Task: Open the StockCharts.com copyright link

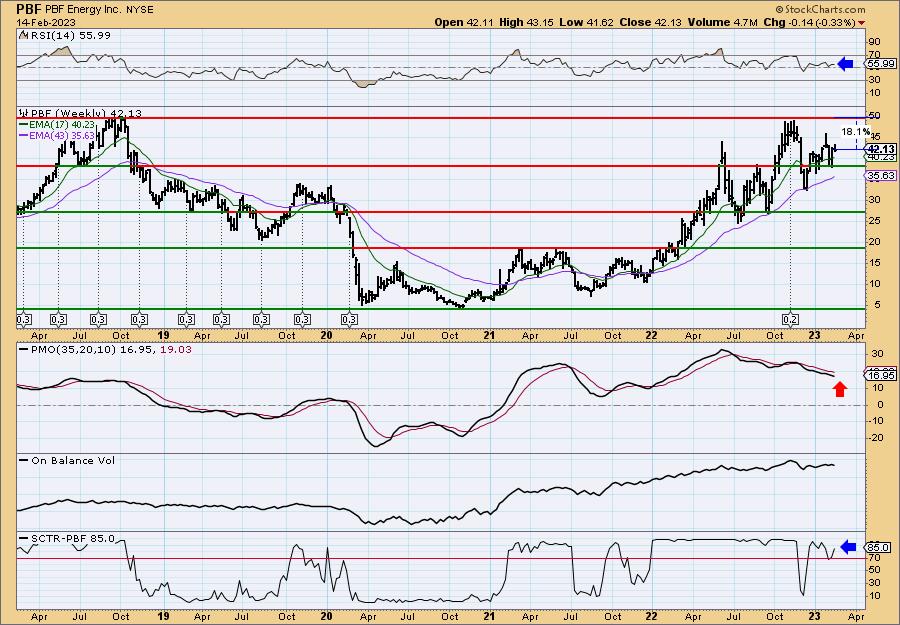Action: point(820,9)
